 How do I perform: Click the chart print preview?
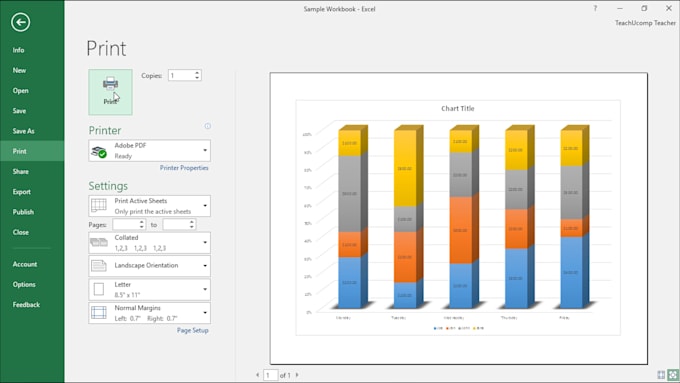click(458, 218)
